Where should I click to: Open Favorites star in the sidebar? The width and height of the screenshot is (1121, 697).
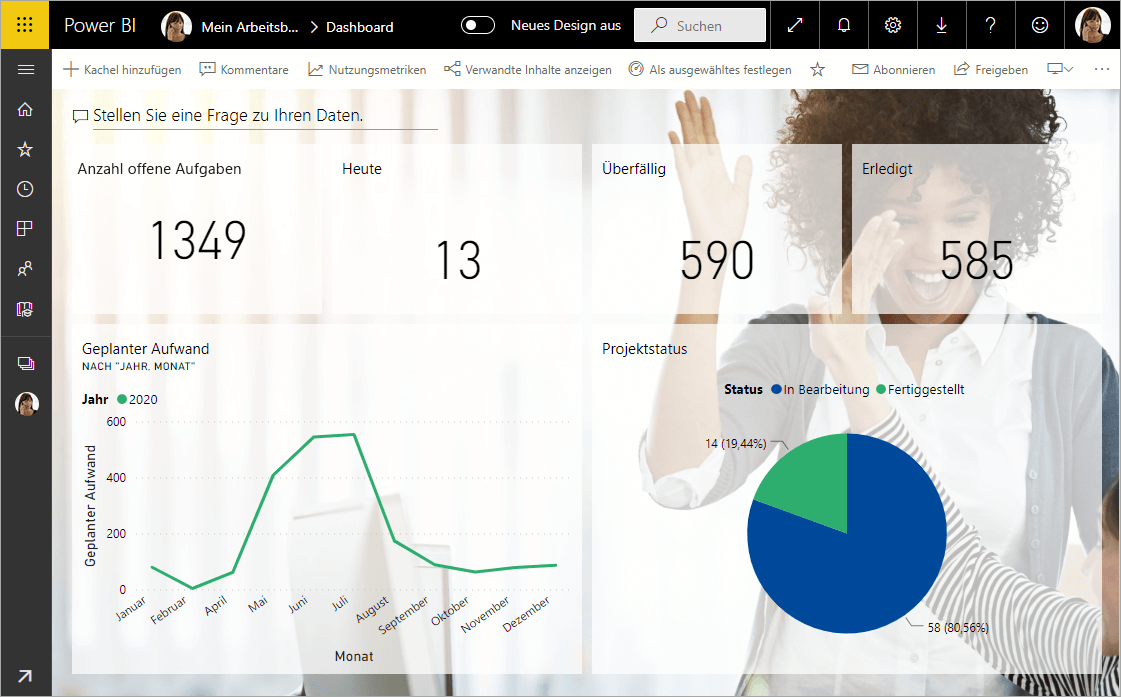point(25,149)
